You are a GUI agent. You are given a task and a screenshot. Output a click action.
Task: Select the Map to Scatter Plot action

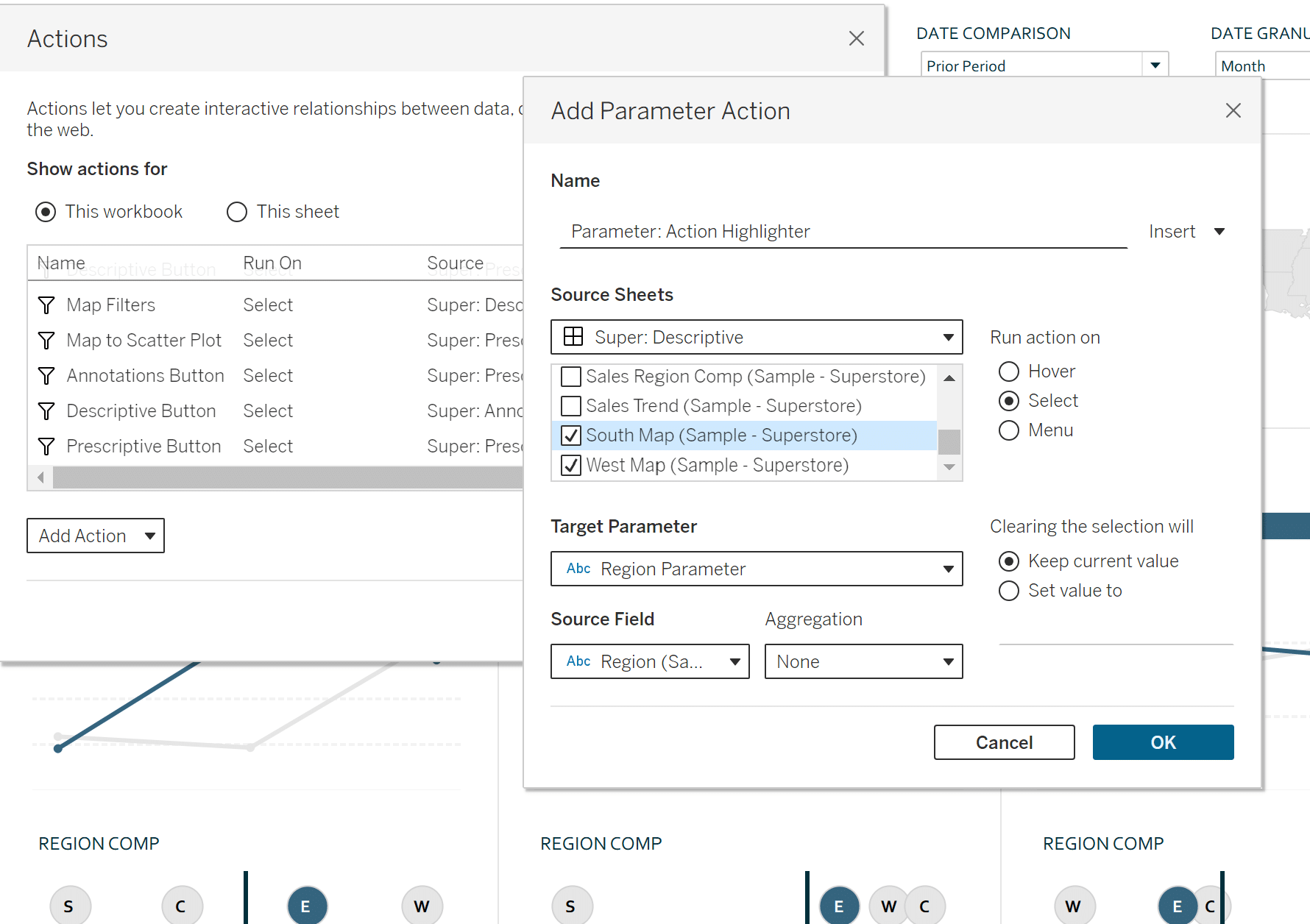pyautogui.click(x=275, y=341)
